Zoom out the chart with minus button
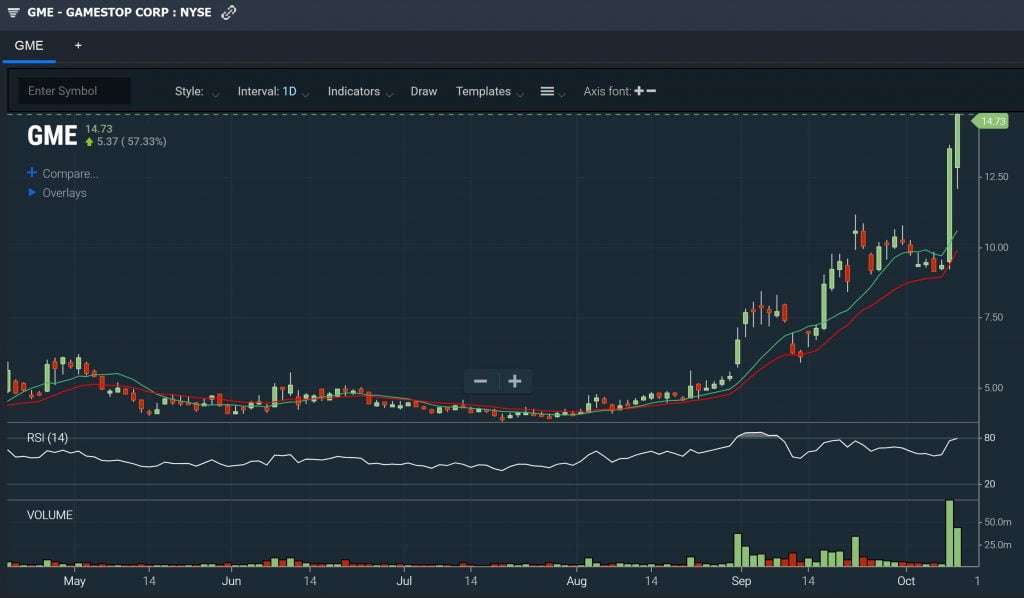The width and height of the screenshot is (1024, 598). coord(480,381)
